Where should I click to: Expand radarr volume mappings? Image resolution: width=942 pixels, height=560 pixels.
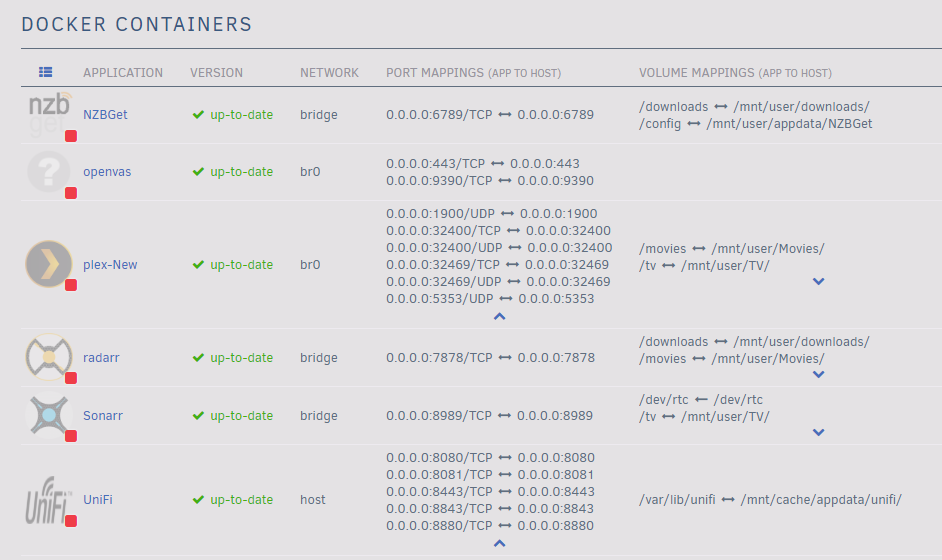(818, 374)
